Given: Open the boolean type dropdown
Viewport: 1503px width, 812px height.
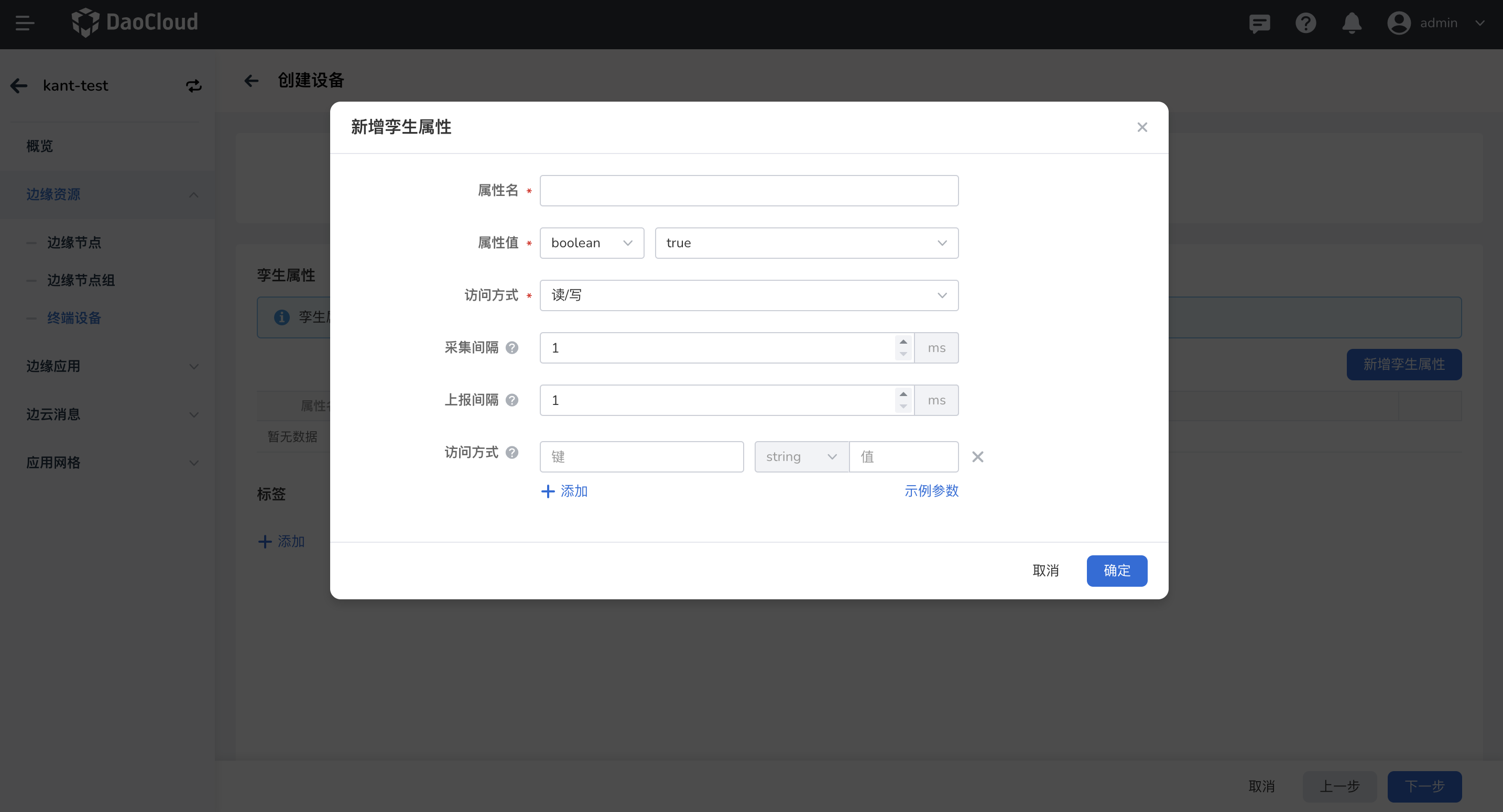Looking at the screenshot, I should pyautogui.click(x=592, y=243).
